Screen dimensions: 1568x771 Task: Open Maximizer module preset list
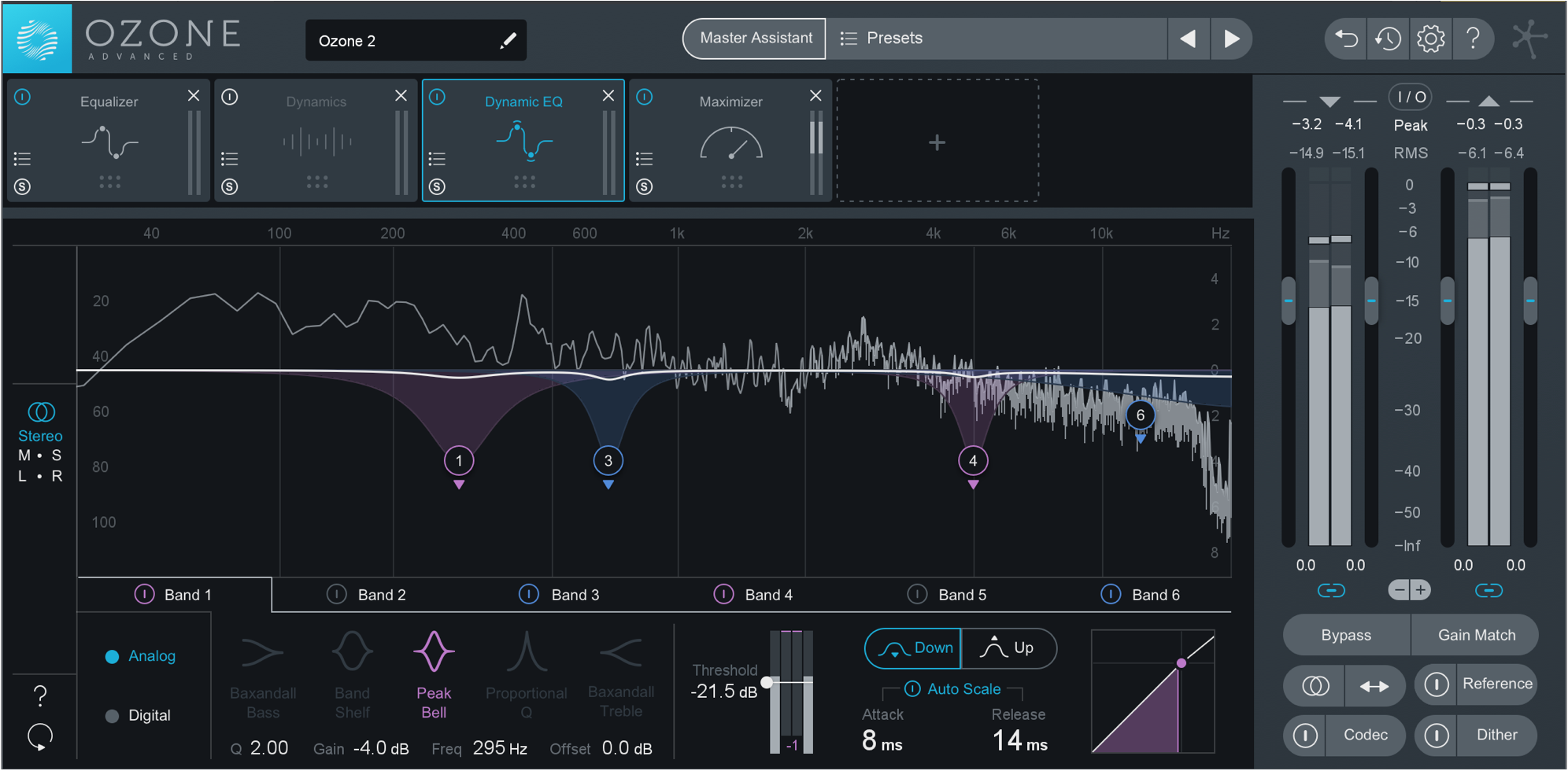pos(644,159)
